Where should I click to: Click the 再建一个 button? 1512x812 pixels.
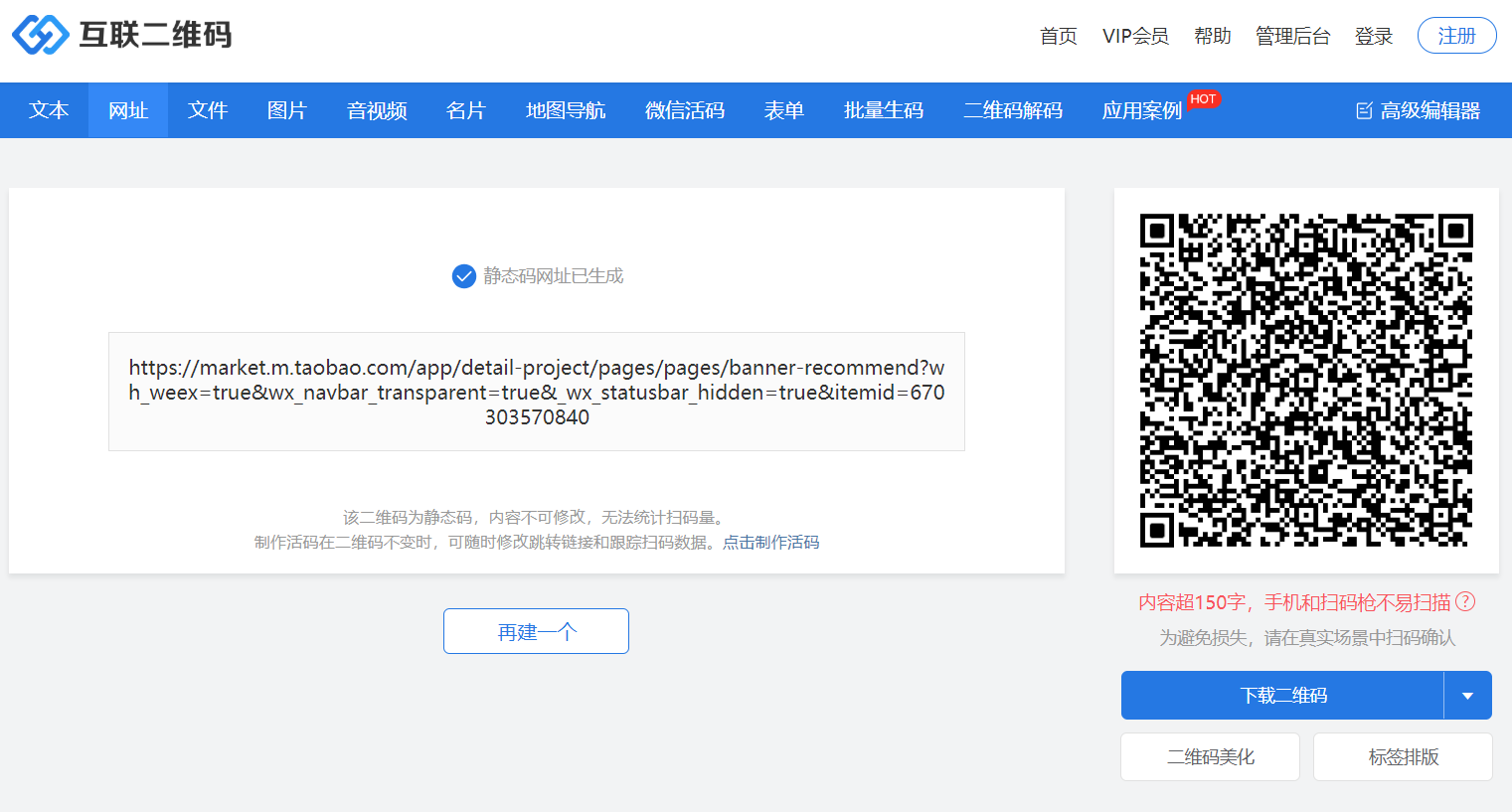click(x=536, y=631)
